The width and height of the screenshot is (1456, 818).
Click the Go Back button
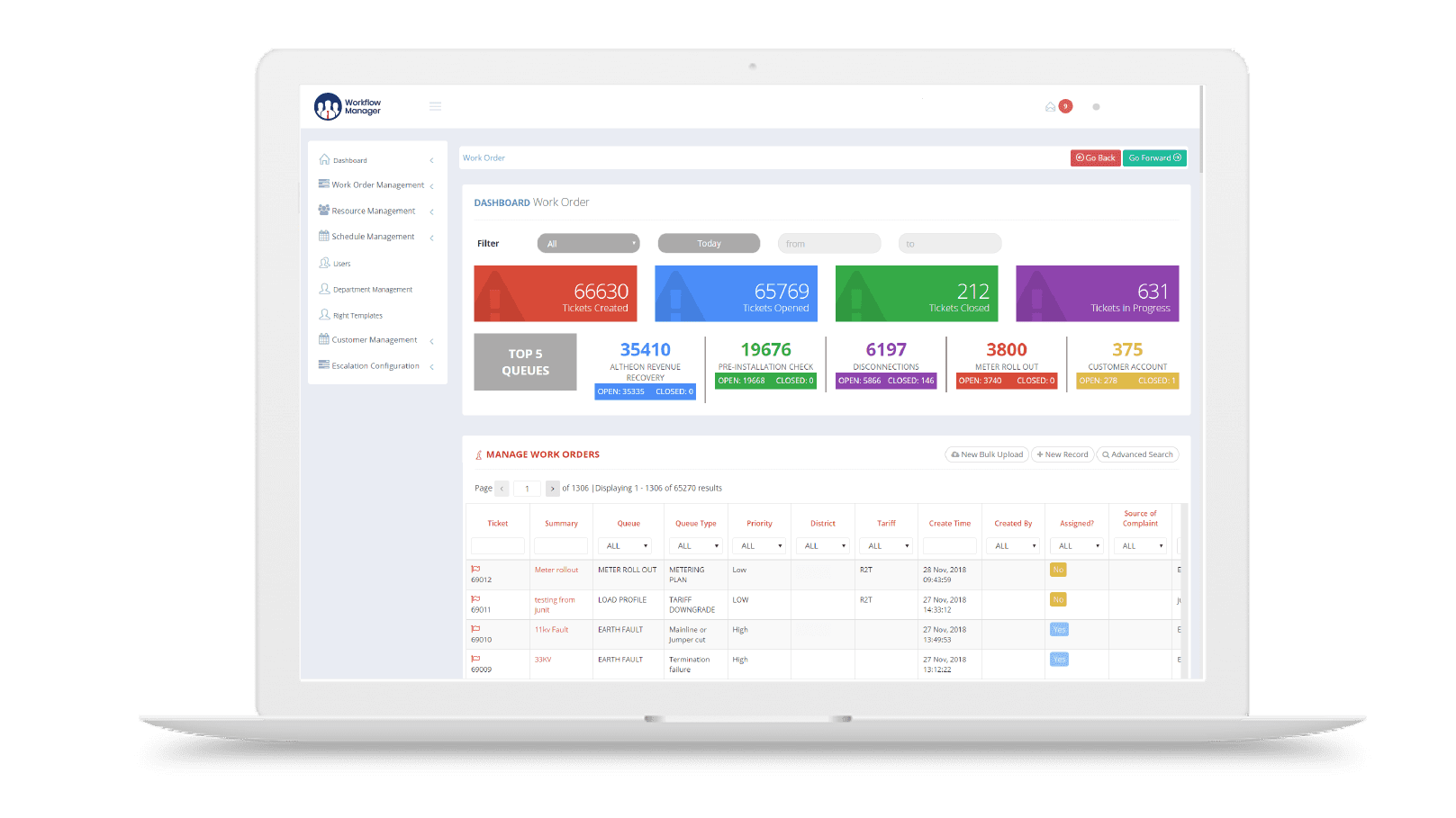click(x=1095, y=157)
